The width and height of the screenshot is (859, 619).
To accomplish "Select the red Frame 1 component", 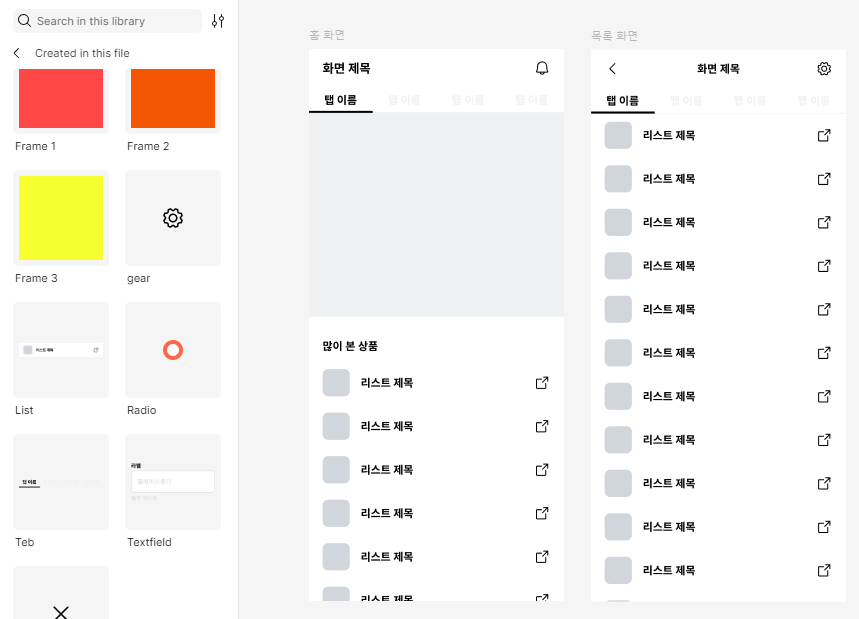I will [x=61, y=99].
